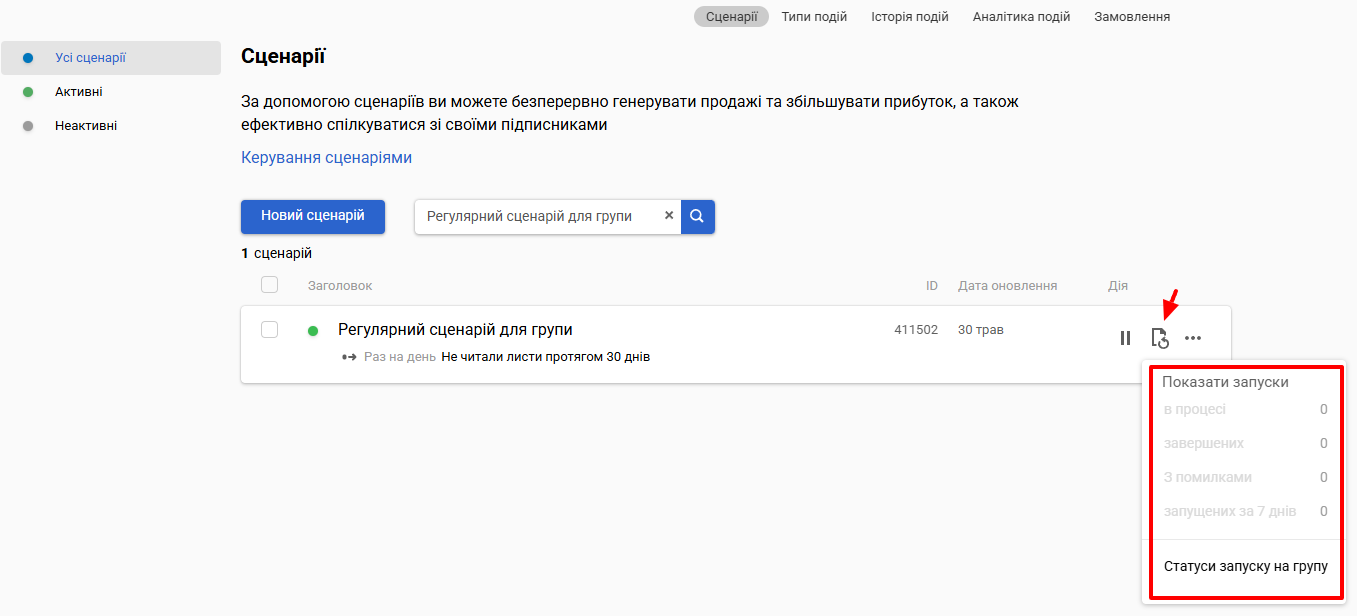Open the three-dots more actions menu
Screen dimensions: 1357x616
1193,338
